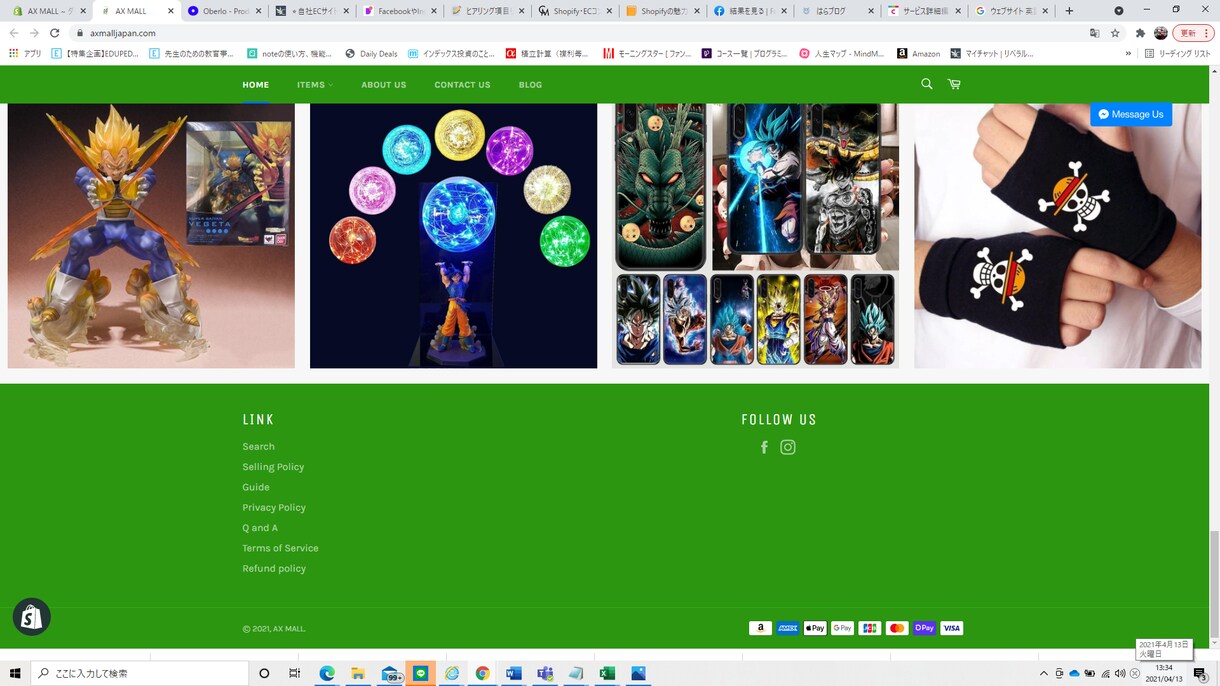Click the AX MALL copyright link

(x=289, y=629)
